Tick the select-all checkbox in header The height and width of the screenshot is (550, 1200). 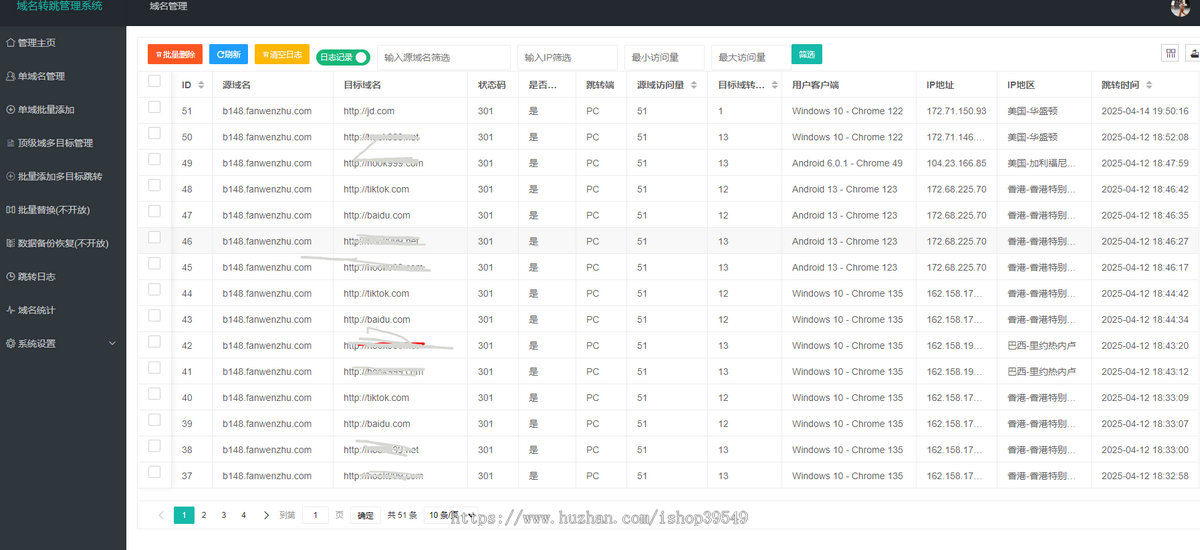(x=154, y=81)
